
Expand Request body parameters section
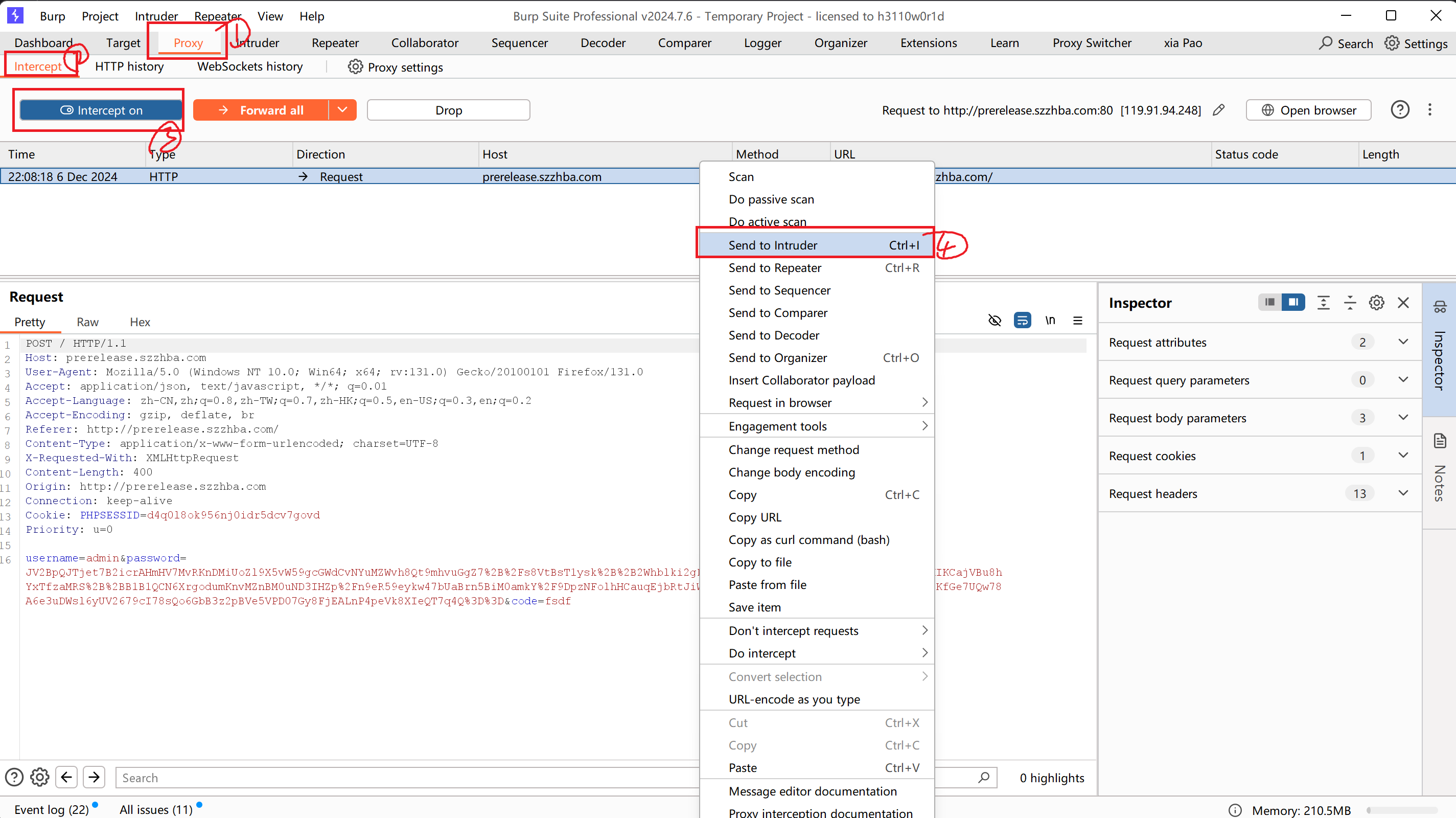point(1403,418)
